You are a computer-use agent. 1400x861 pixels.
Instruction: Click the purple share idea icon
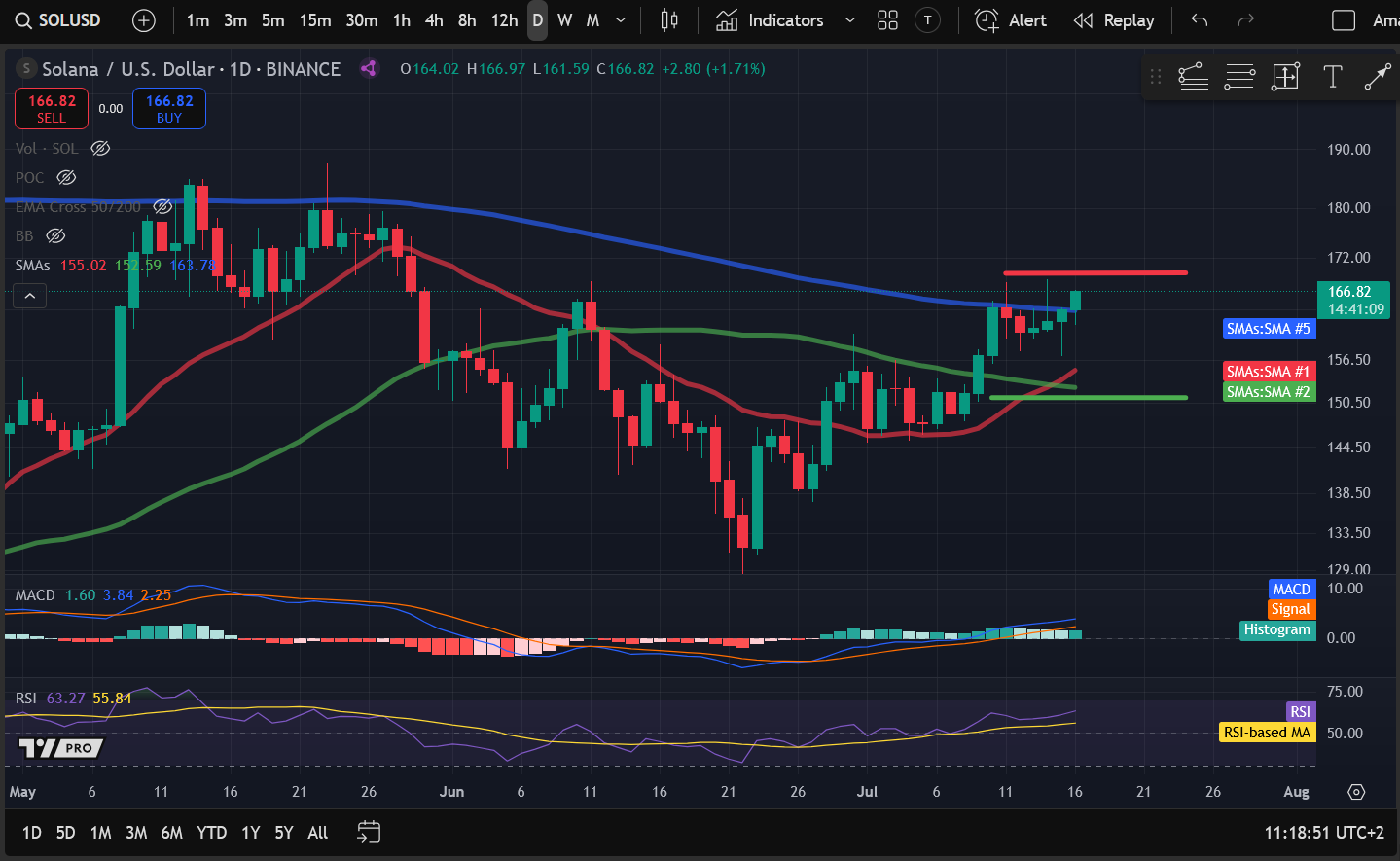coord(368,68)
